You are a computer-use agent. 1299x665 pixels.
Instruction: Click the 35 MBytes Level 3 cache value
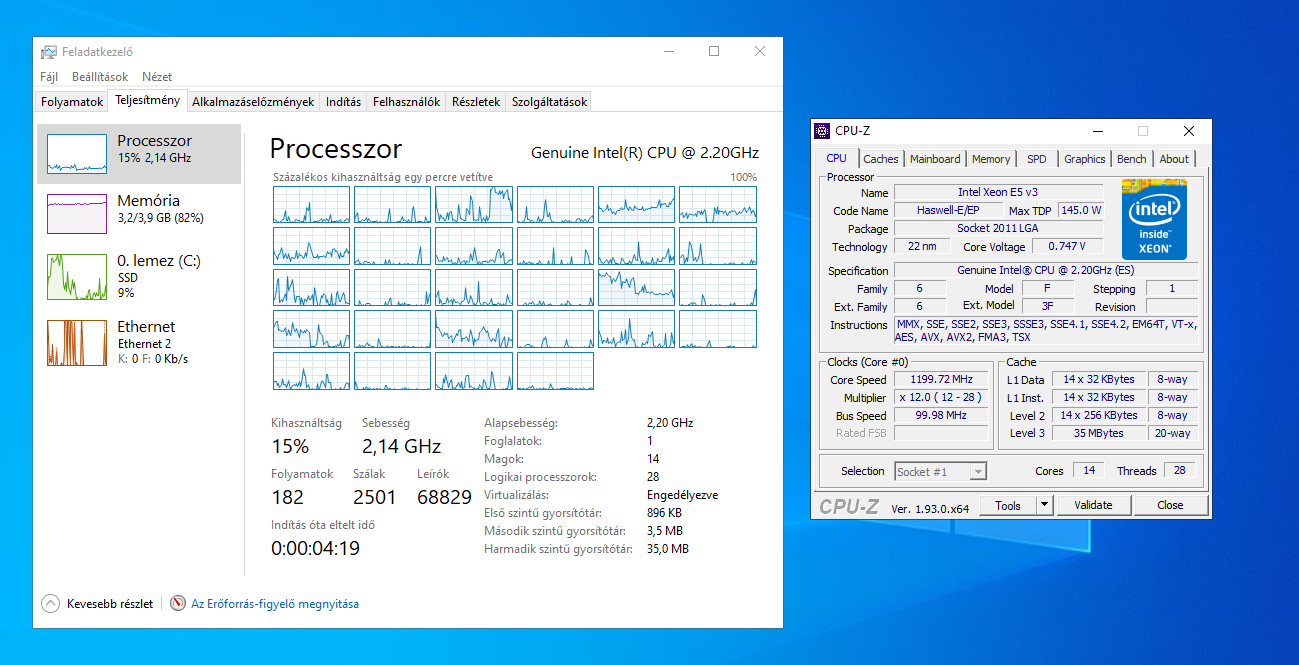(1099, 433)
